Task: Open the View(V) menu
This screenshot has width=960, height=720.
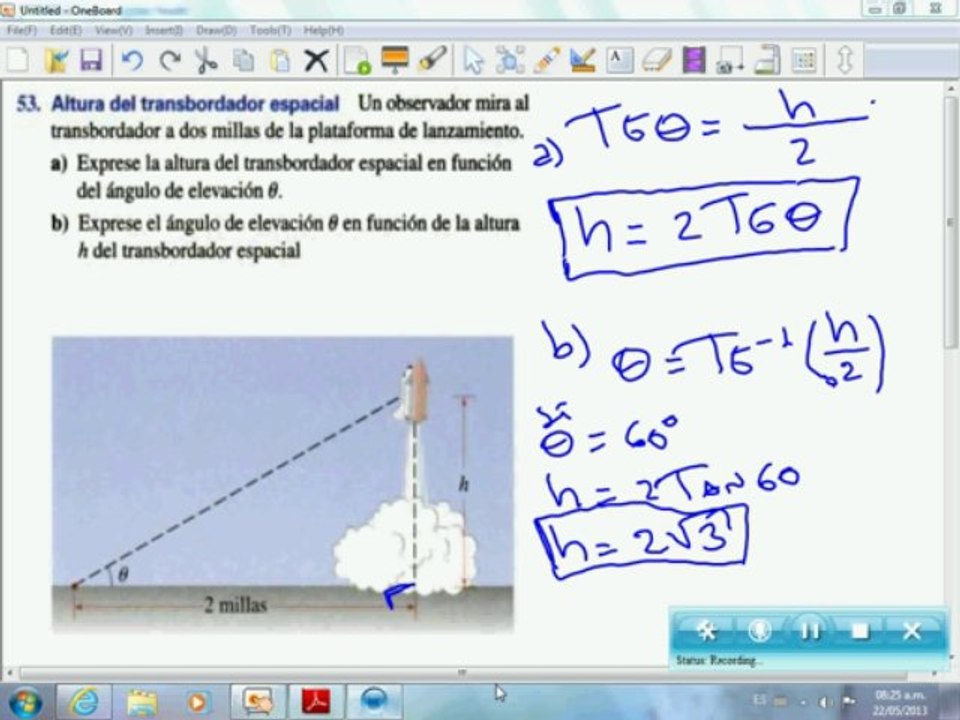Action: click(x=113, y=30)
